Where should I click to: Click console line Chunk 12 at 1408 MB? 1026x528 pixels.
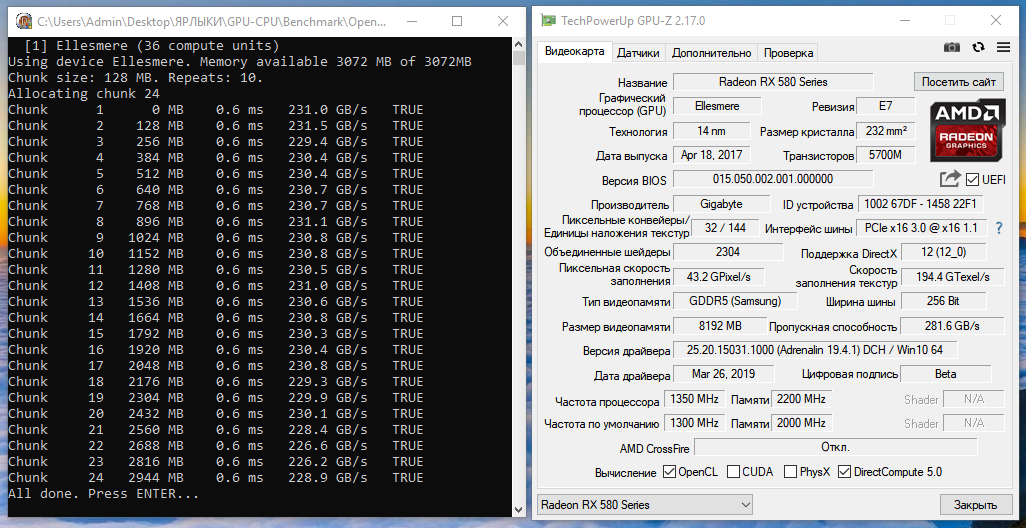216,286
